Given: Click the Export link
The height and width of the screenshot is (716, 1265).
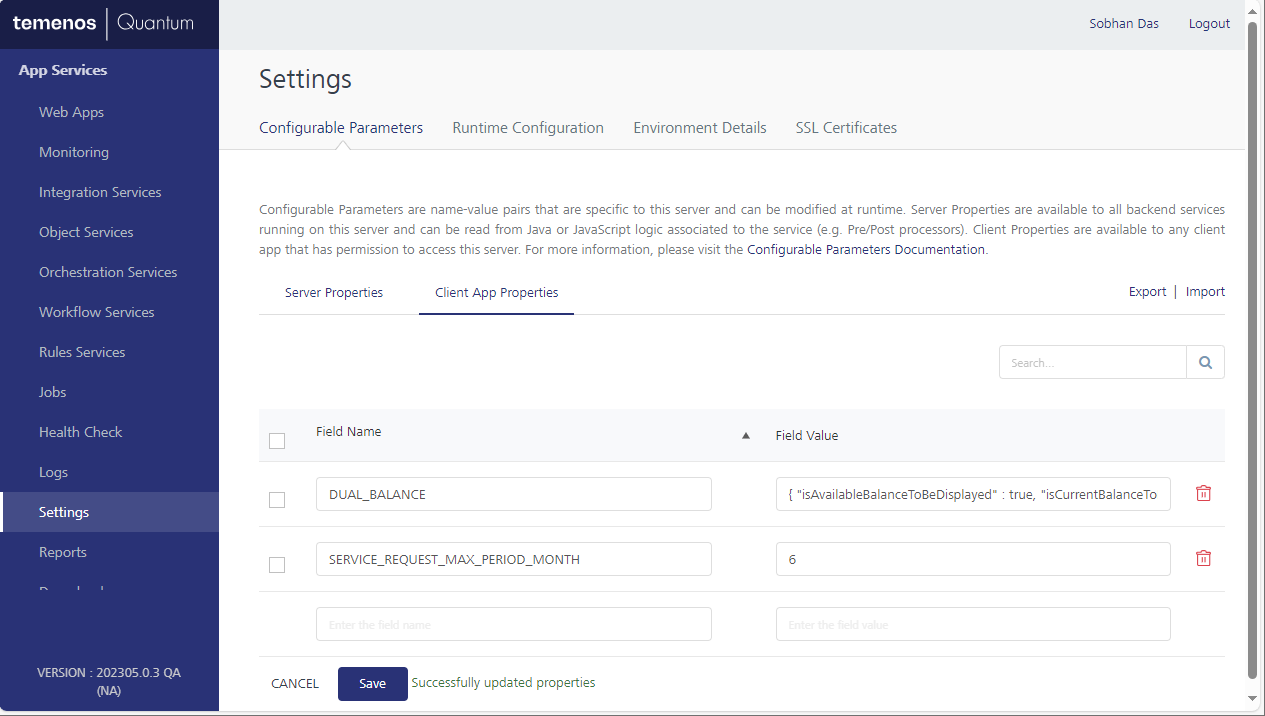Looking at the screenshot, I should [1147, 292].
